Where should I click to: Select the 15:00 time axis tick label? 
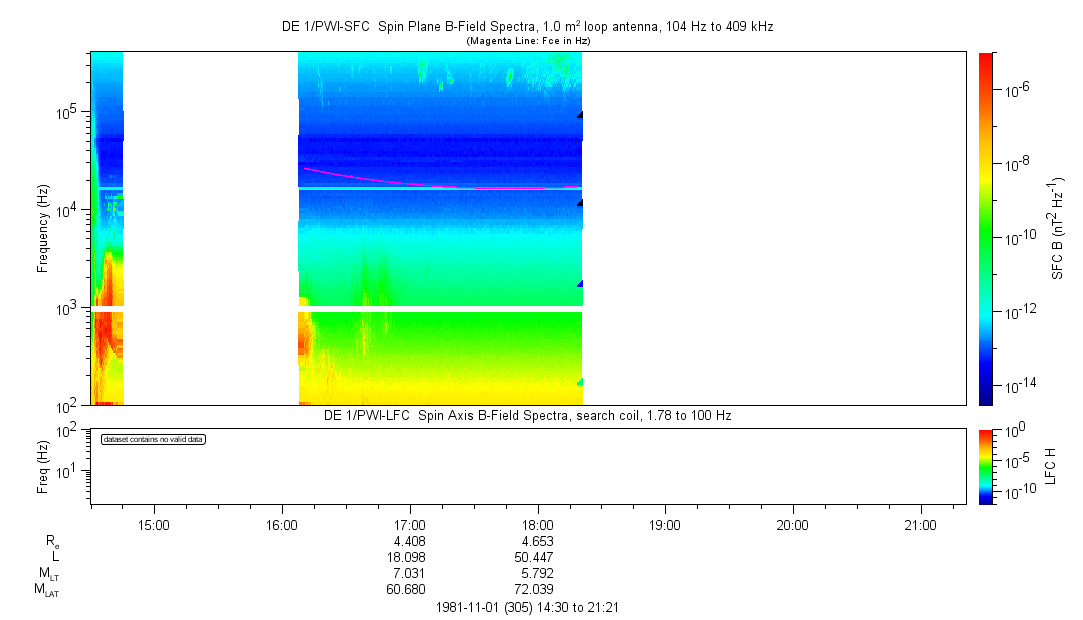tap(154, 523)
